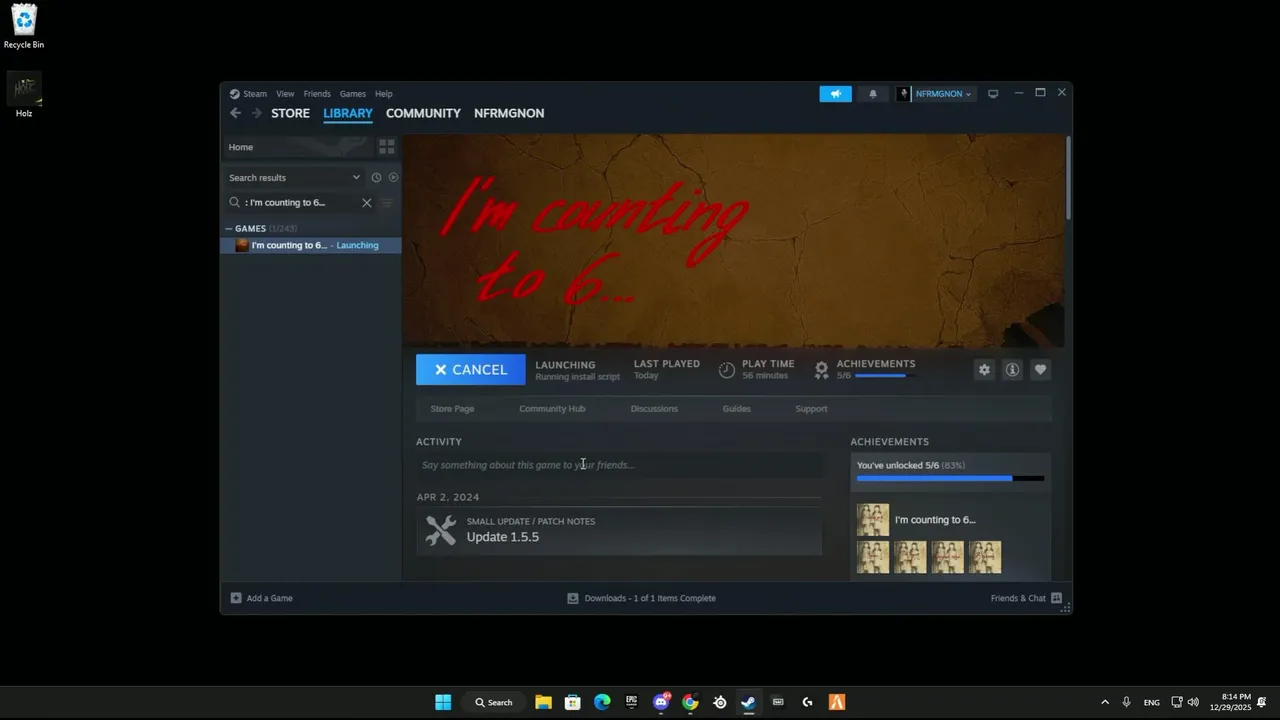Viewport: 1280px width, 720px height.
Task: Click the Add a Game plus icon
Action: [236, 598]
